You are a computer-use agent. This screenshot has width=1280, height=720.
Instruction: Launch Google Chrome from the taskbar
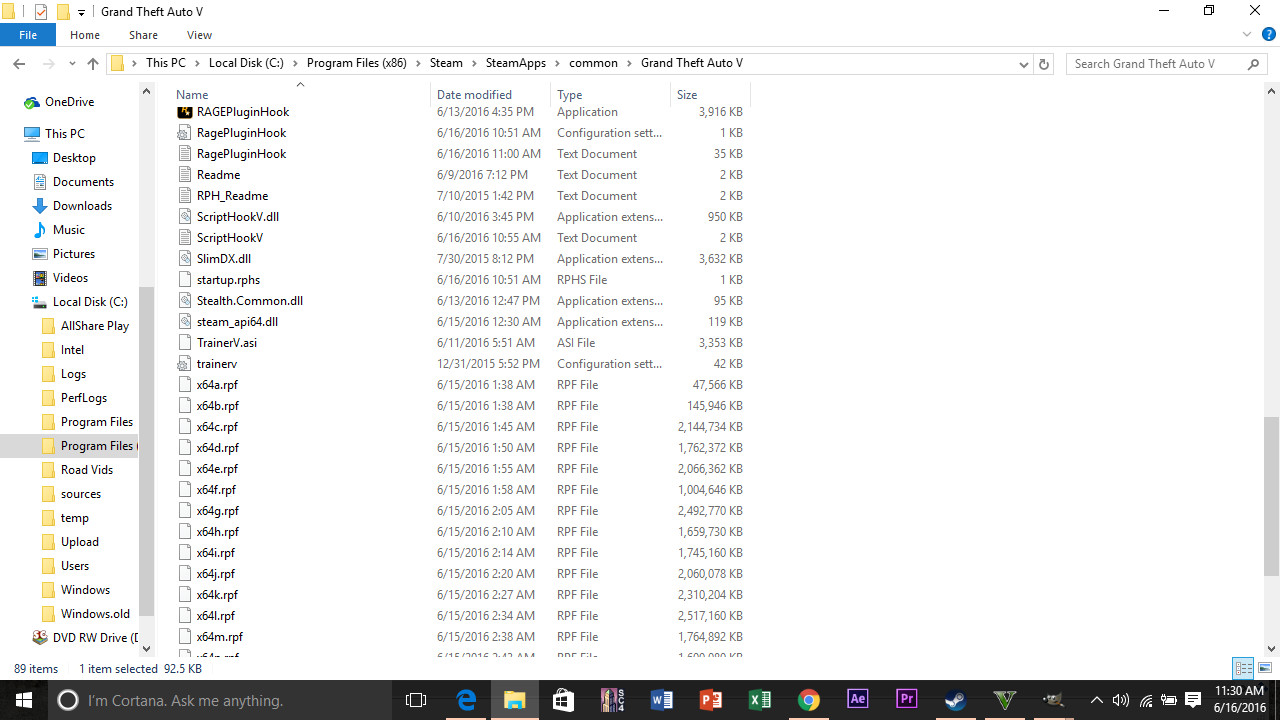(808, 700)
